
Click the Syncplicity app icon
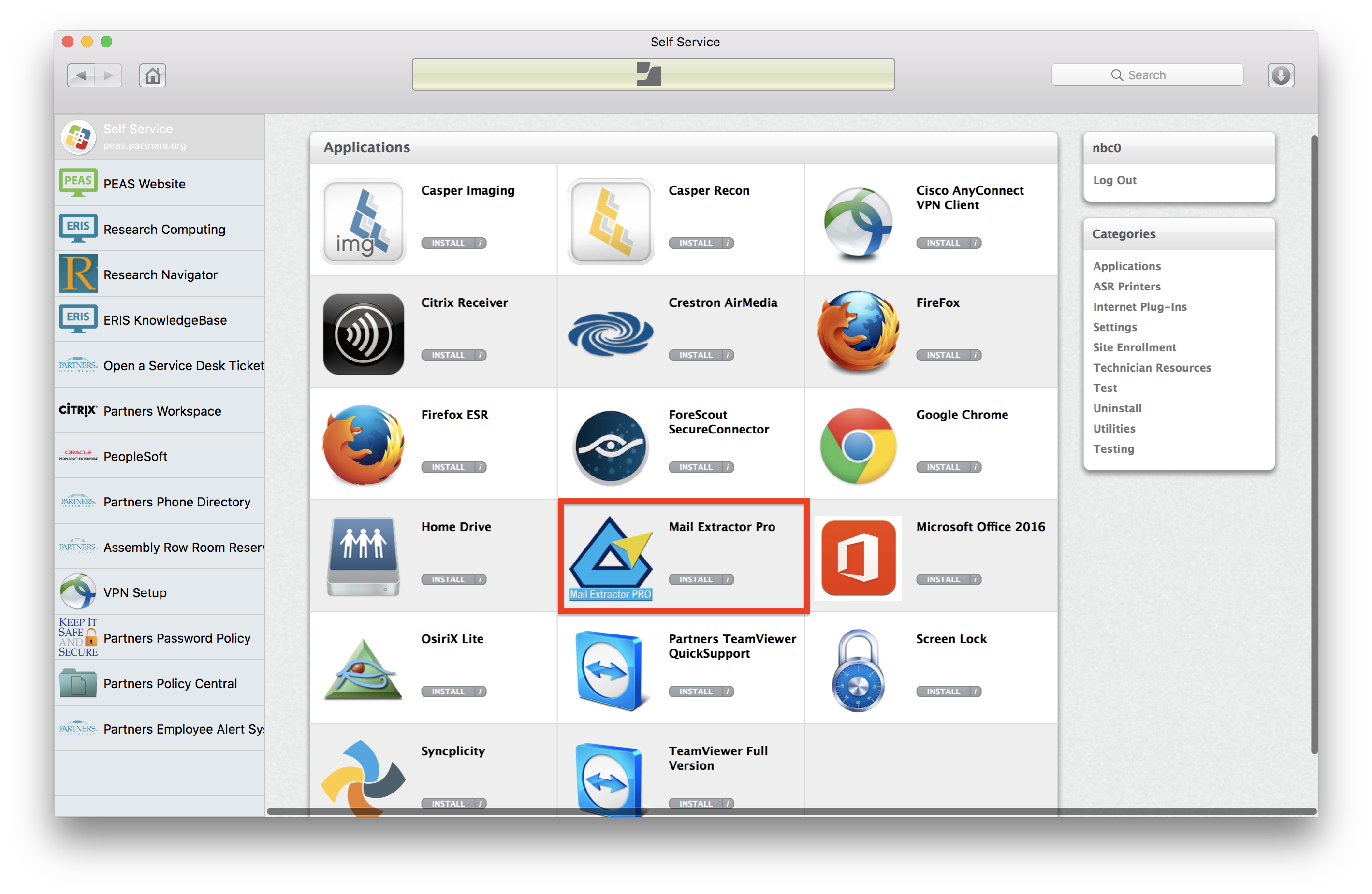(363, 778)
